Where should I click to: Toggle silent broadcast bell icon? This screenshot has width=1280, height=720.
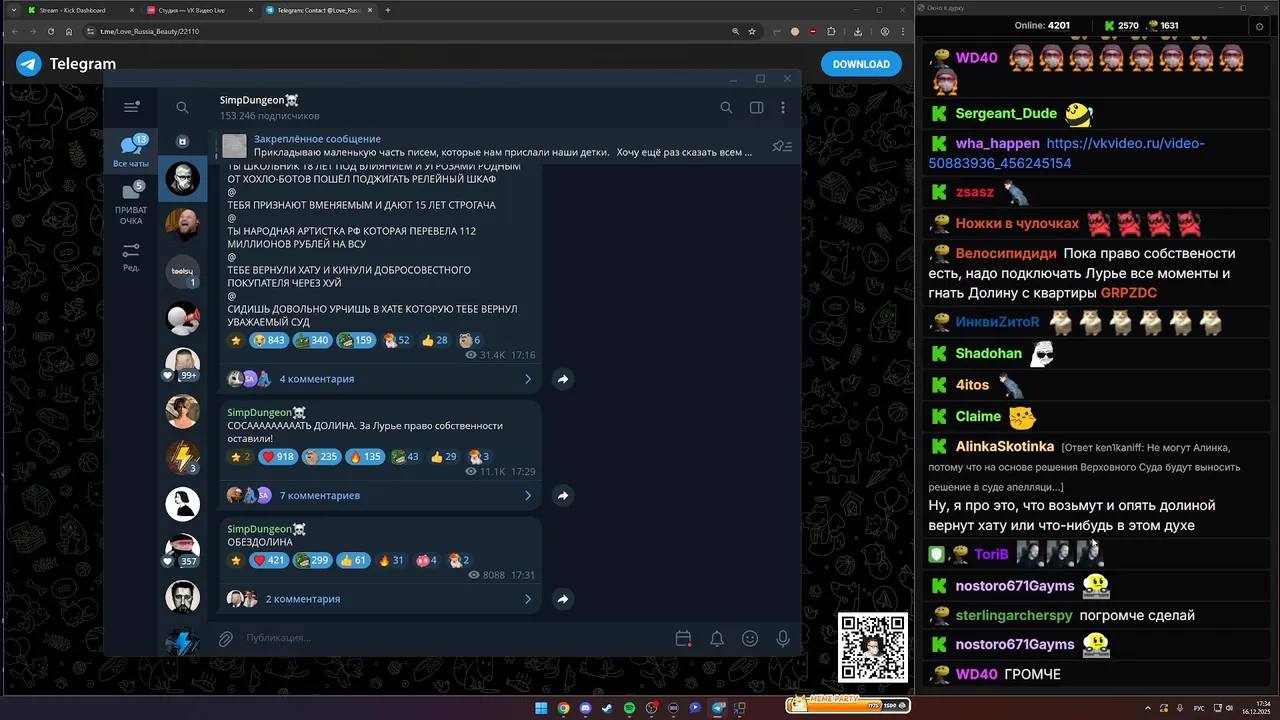717,638
